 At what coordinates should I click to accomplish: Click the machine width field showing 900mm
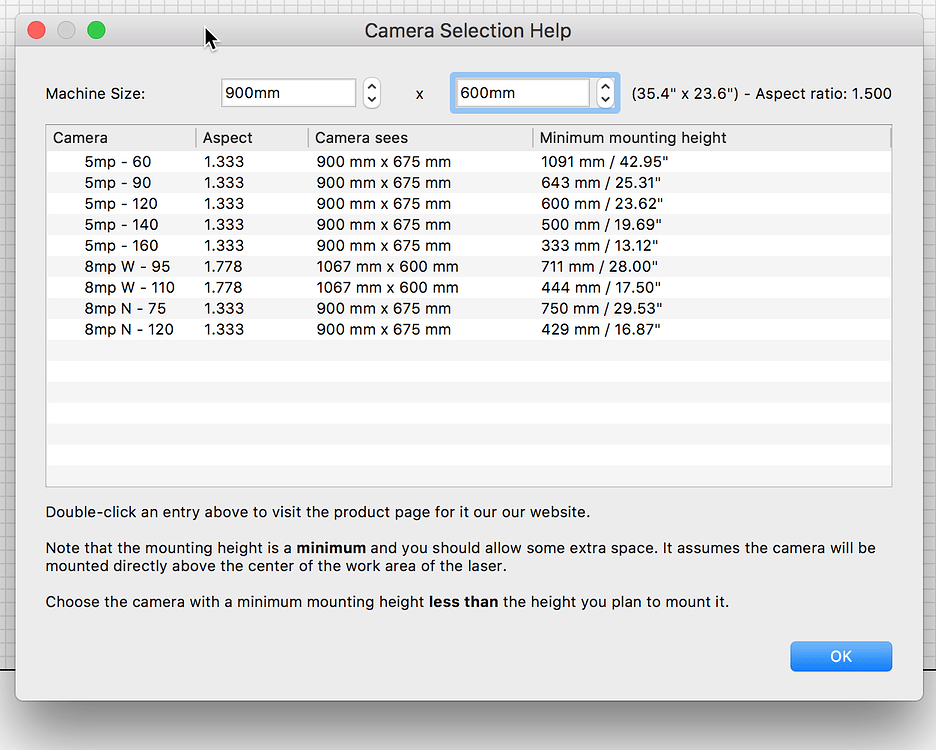pyautogui.click(x=288, y=93)
